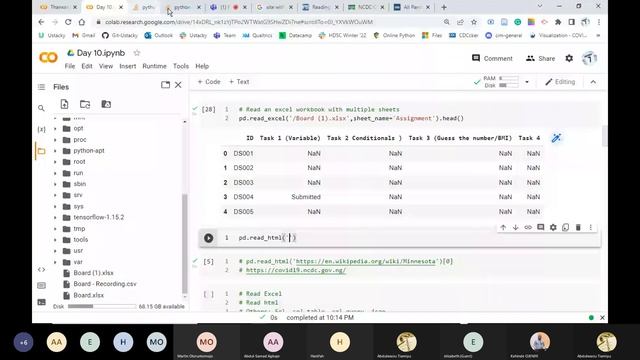Refresh the file browser

[x=85, y=104]
